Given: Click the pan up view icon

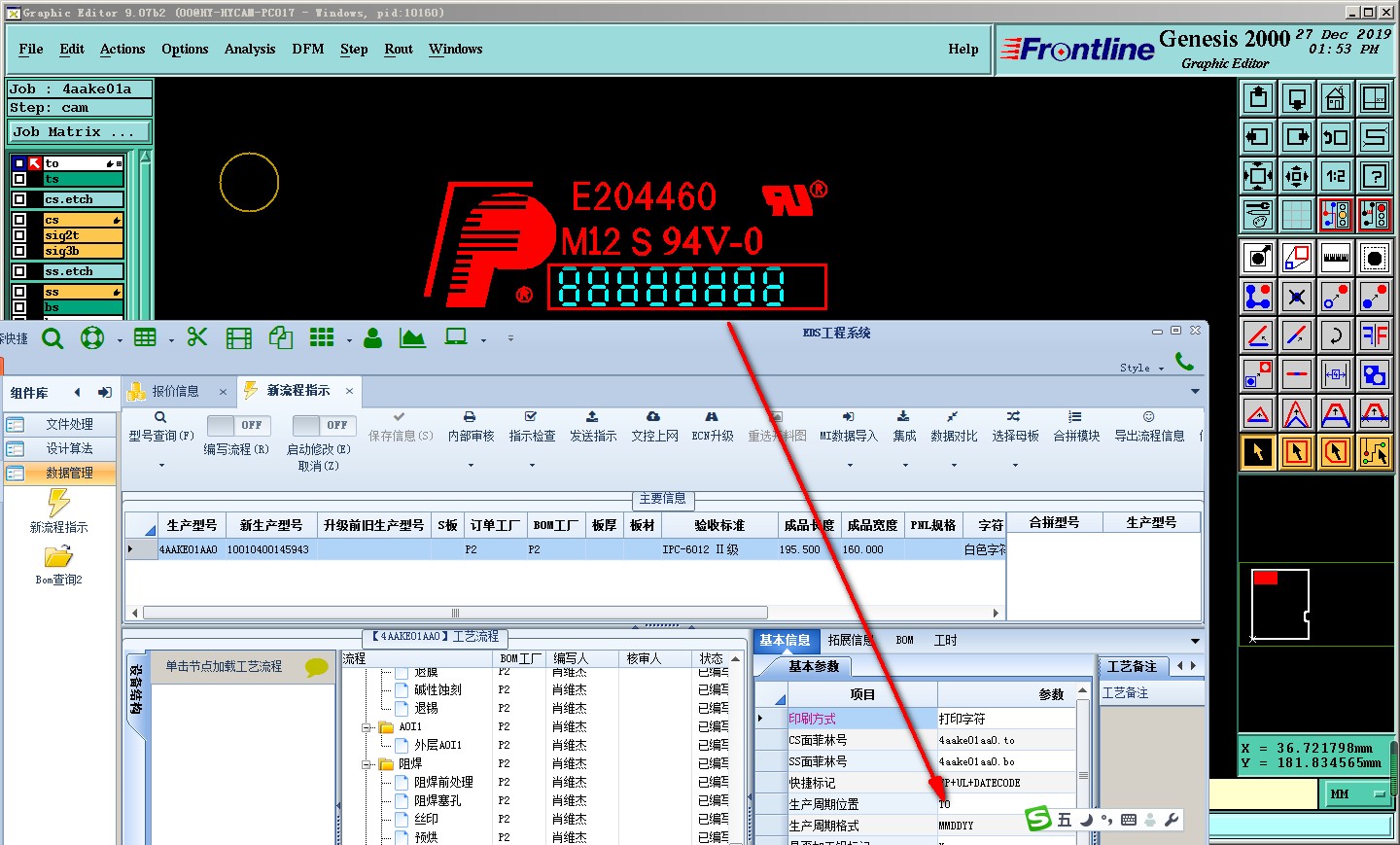Looking at the screenshot, I should tap(1258, 98).
